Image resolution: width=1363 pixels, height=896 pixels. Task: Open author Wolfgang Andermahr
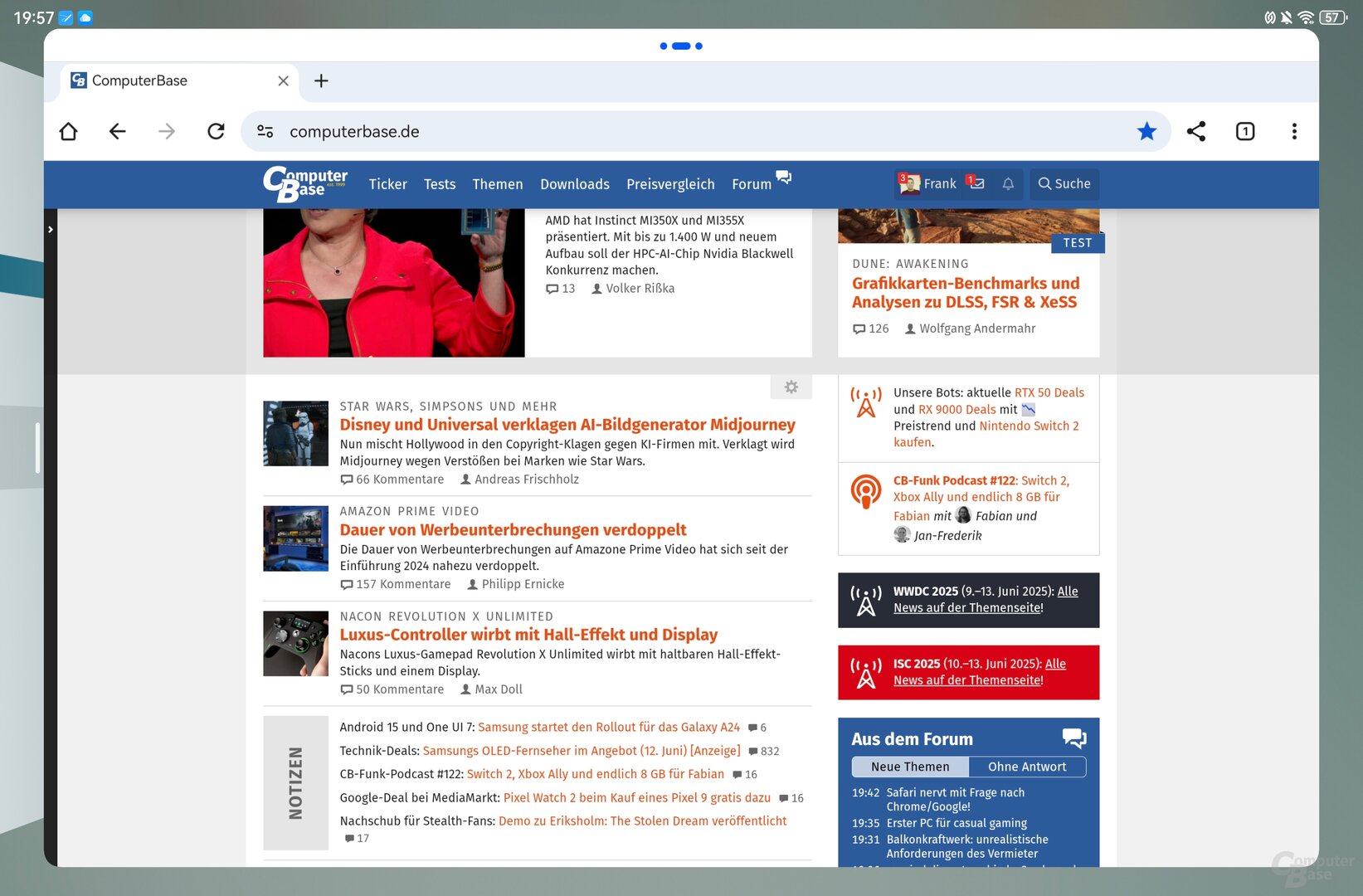[x=977, y=329]
